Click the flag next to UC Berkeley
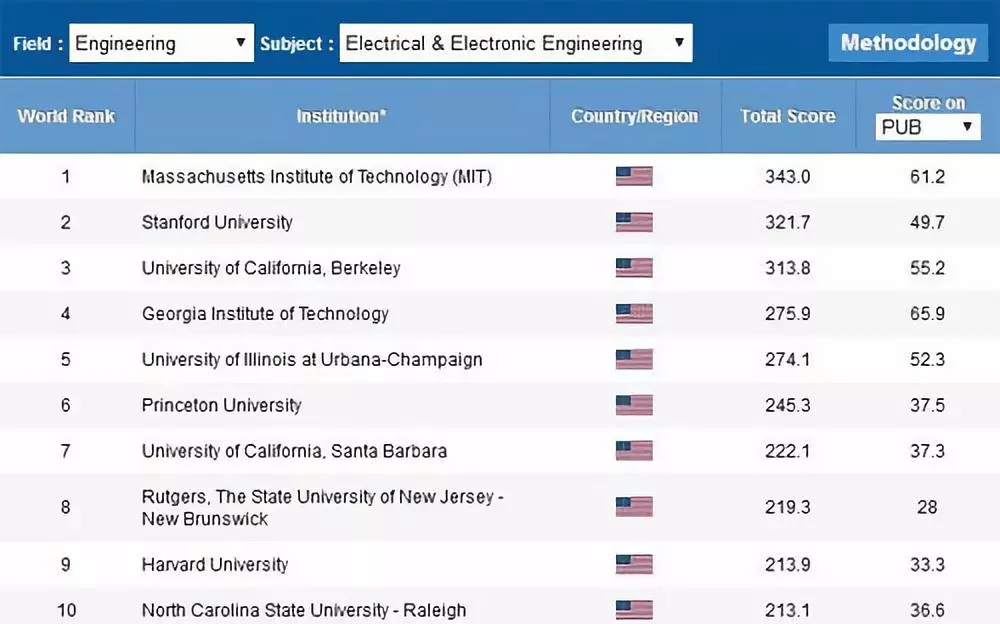This screenshot has width=1000, height=624. click(x=634, y=268)
